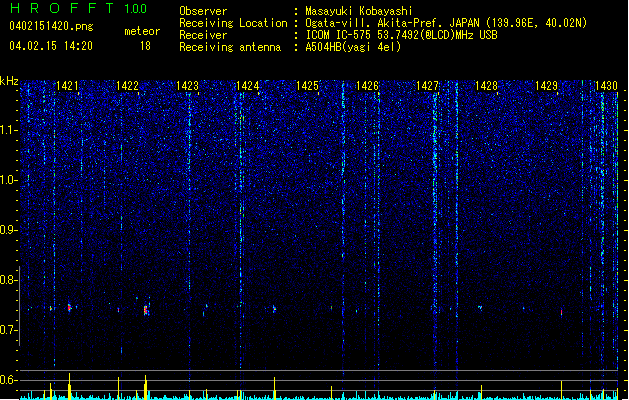Click time marker 1423
Screen dimensions: 629x400
click(187, 86)
